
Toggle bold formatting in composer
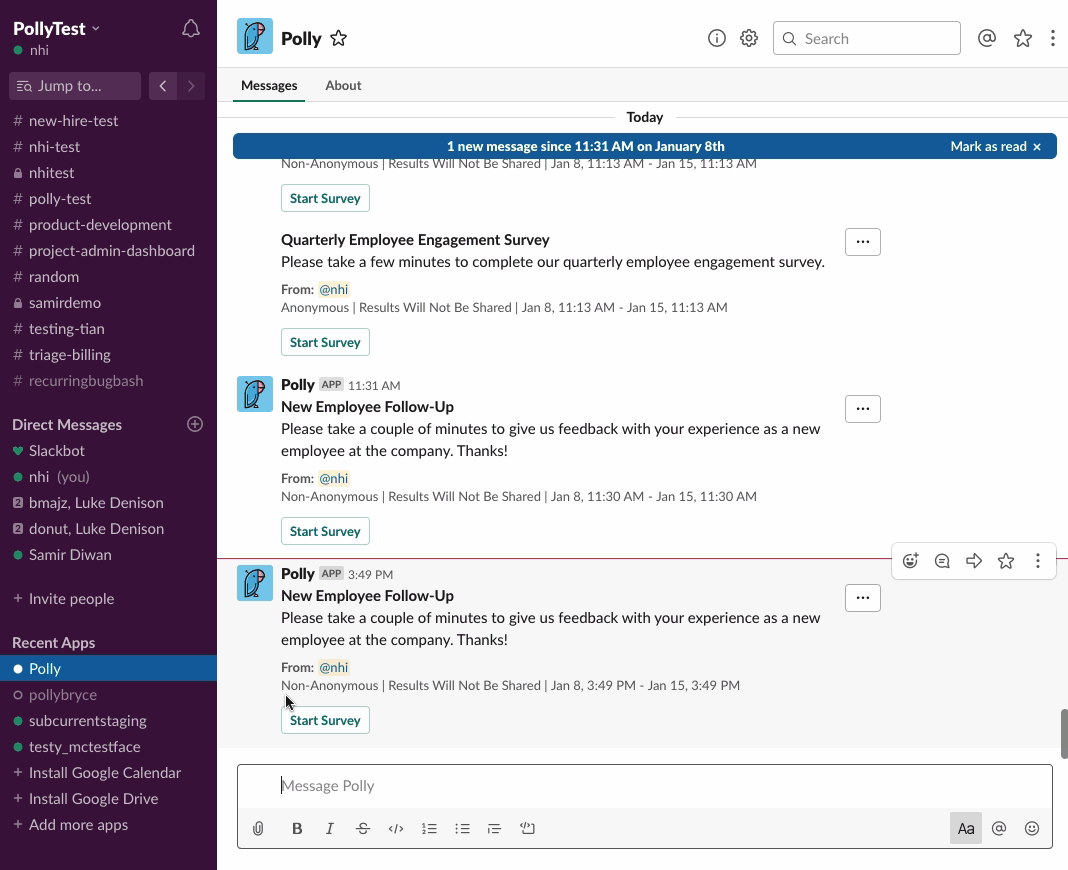pyautogui.click(x=297, y=828)
